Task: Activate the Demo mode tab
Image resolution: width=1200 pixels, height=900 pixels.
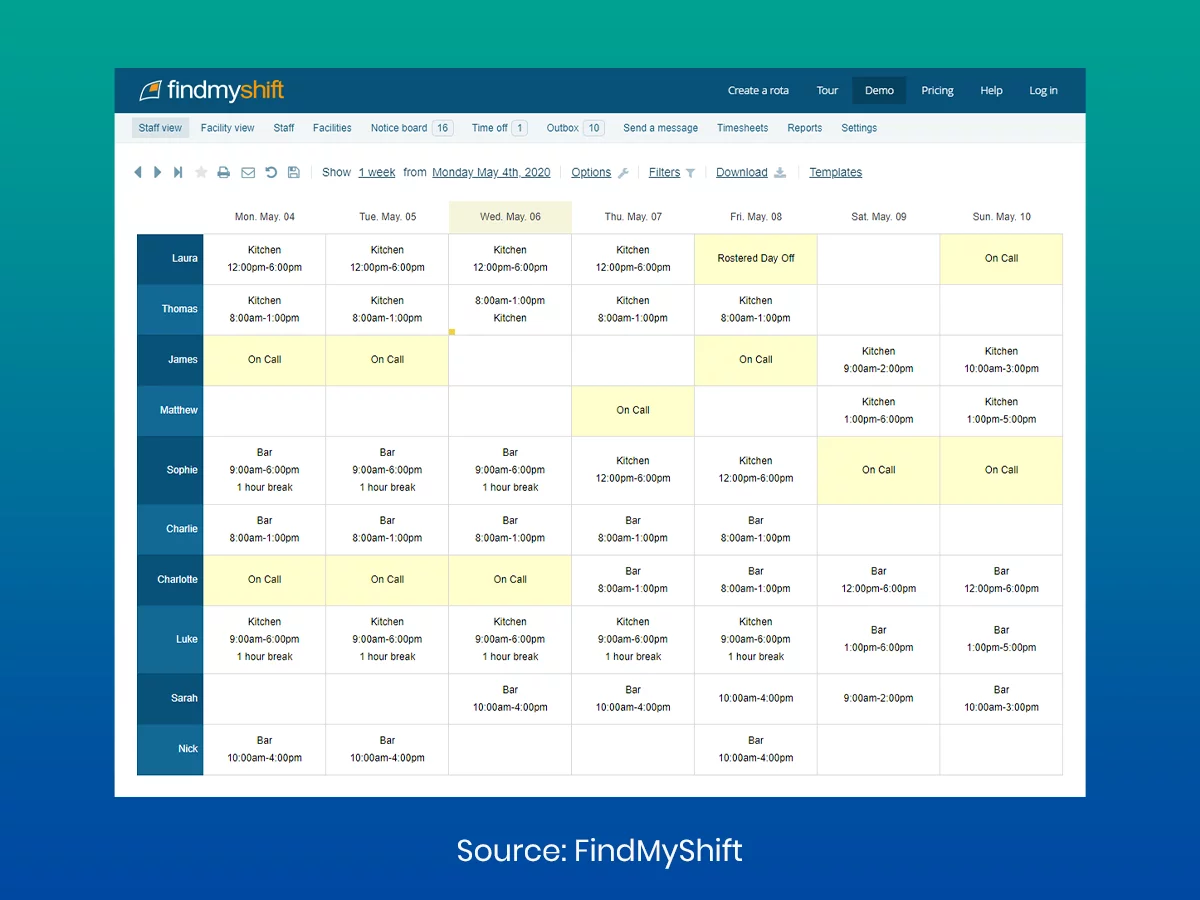Action: (x=878, y=90)
